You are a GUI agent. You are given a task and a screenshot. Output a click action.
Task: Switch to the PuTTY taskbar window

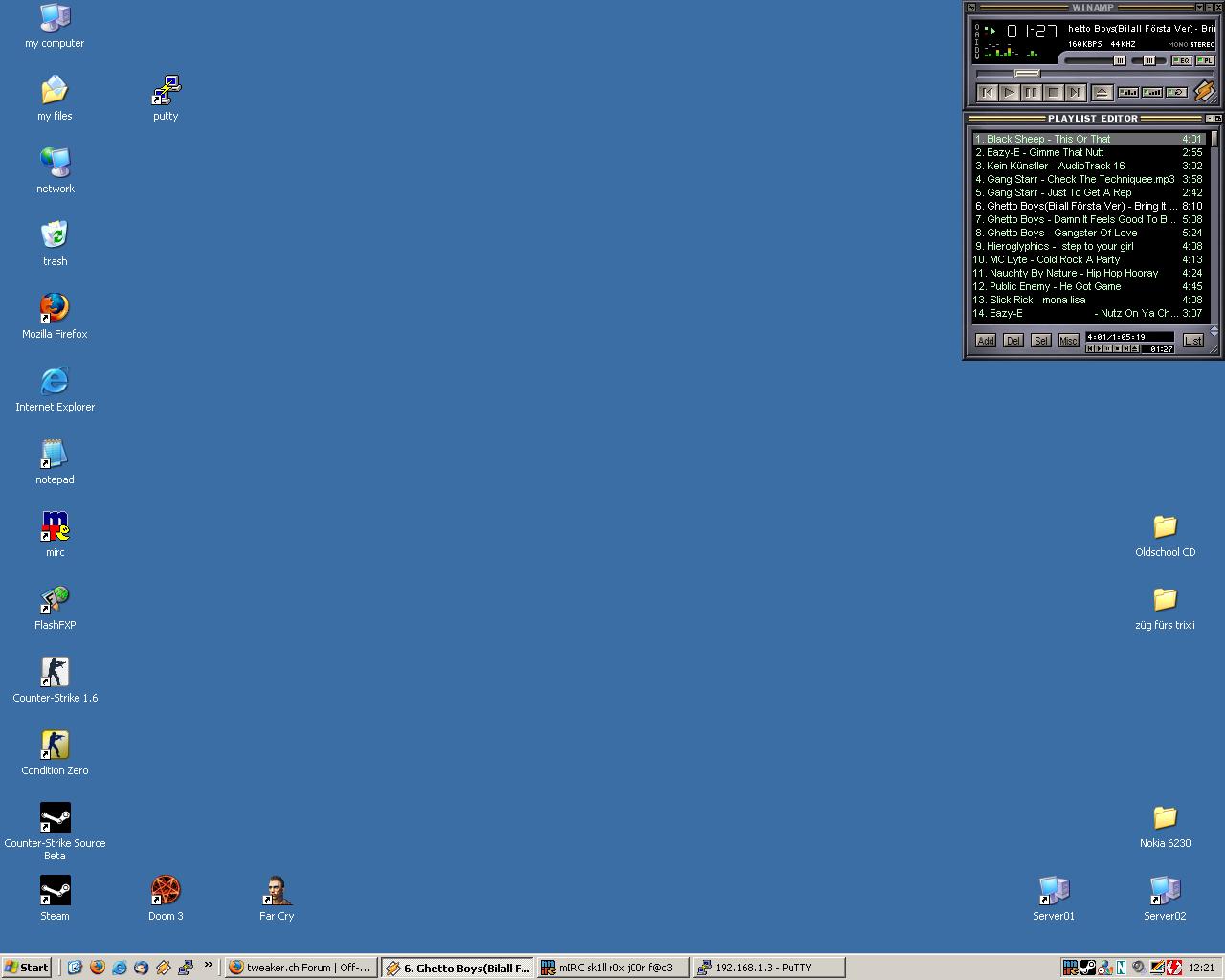tap(768, 968)
